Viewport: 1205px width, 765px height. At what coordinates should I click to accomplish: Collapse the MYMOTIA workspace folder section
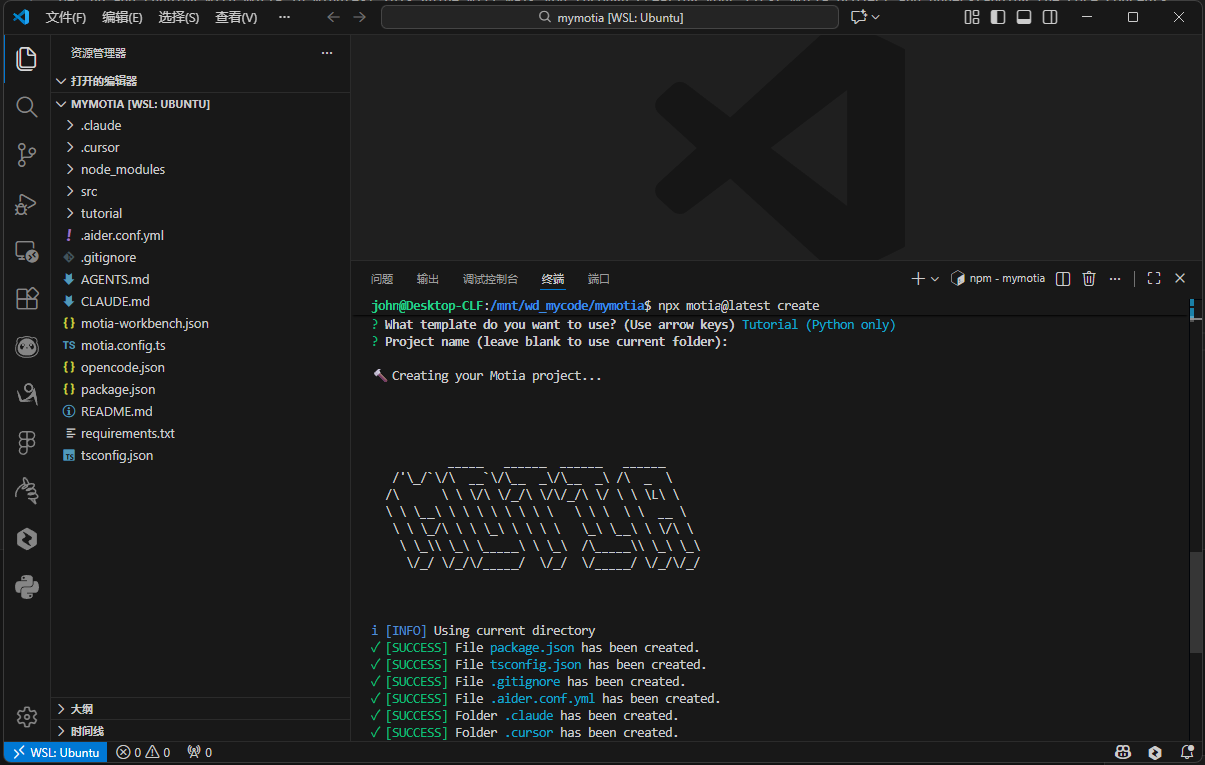[200, 103]
